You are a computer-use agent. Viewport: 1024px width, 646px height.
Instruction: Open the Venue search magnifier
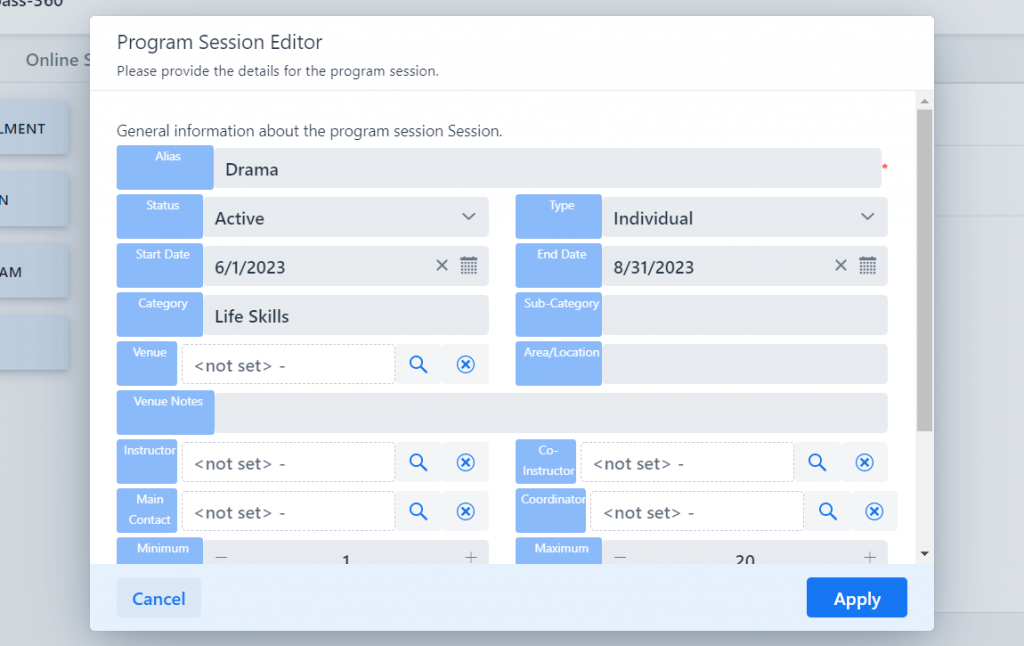click(418, 364)
